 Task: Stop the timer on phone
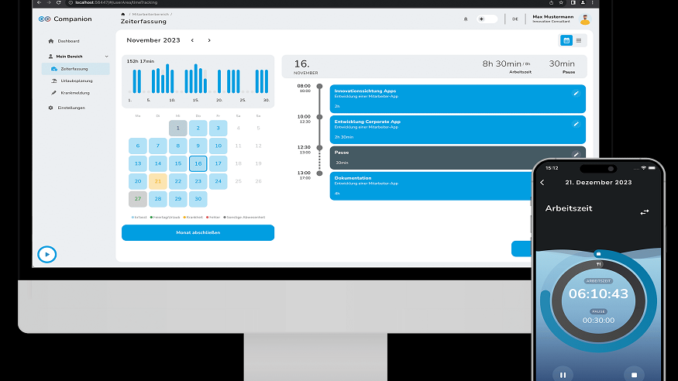pos(634,375)
